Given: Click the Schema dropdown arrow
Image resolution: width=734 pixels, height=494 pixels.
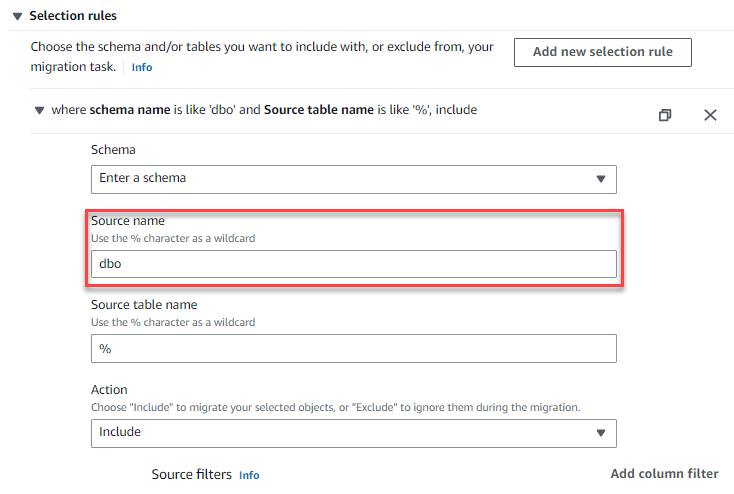Looking at the screenshot, I should click(601, 179).
